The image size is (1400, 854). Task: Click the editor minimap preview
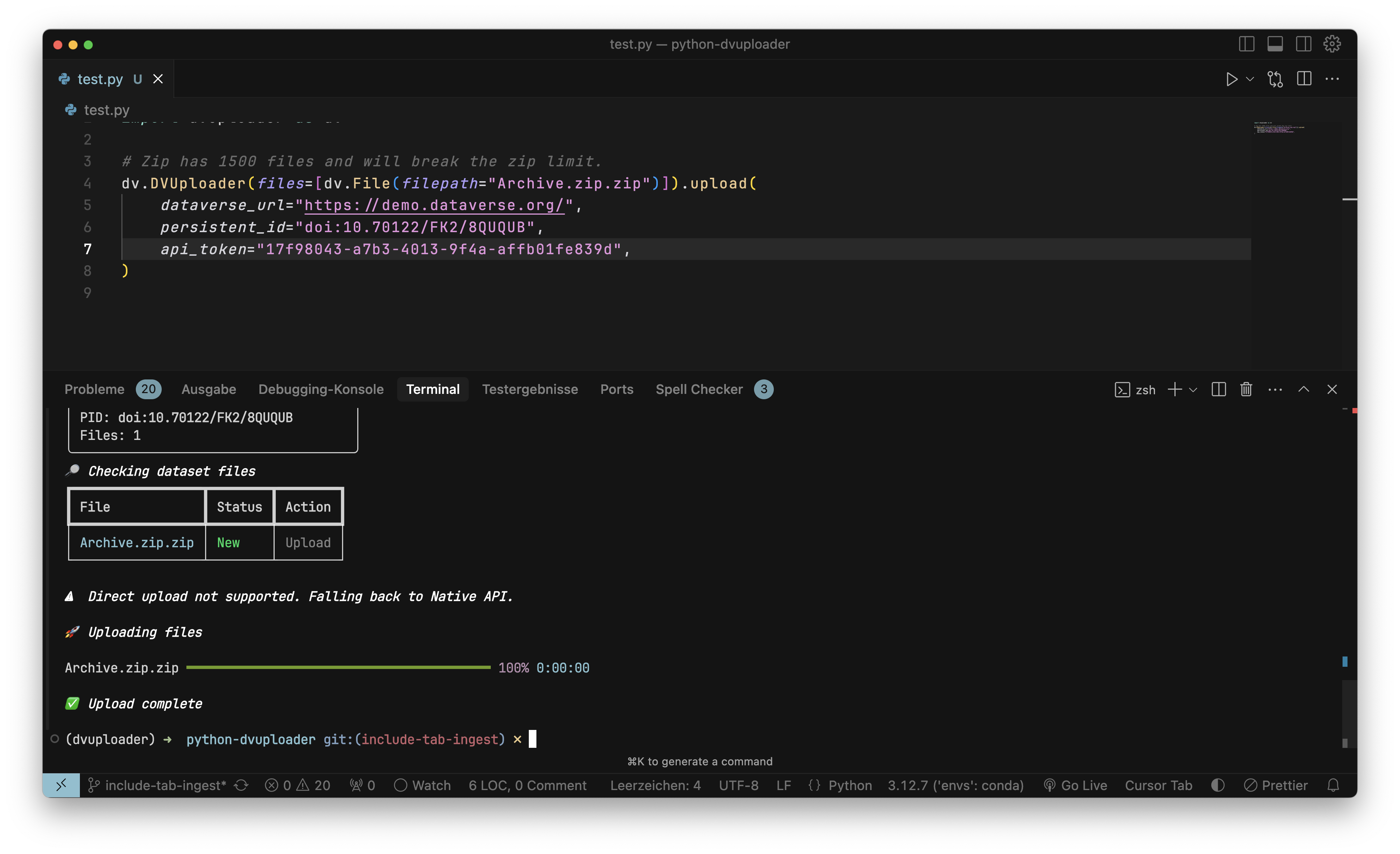[x=1279, y=128]
